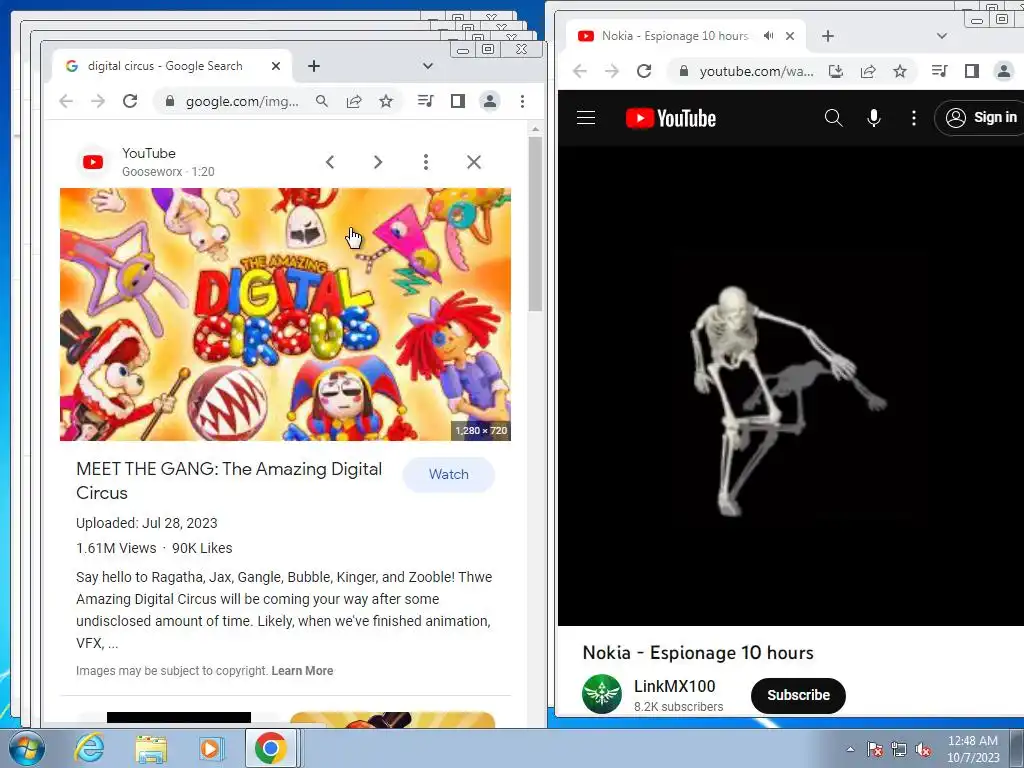1024x768 pixels.
Task: Open Action Center flag tray icon
Action: click(x=874, y=749)
